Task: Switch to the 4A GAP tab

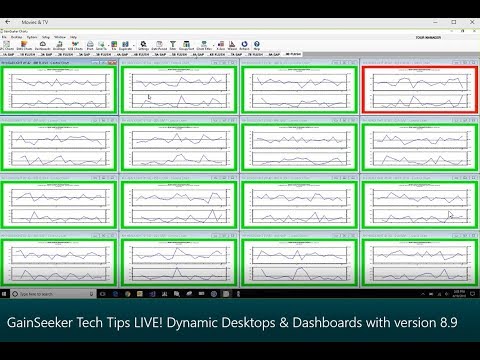Action: coord(122,54)
